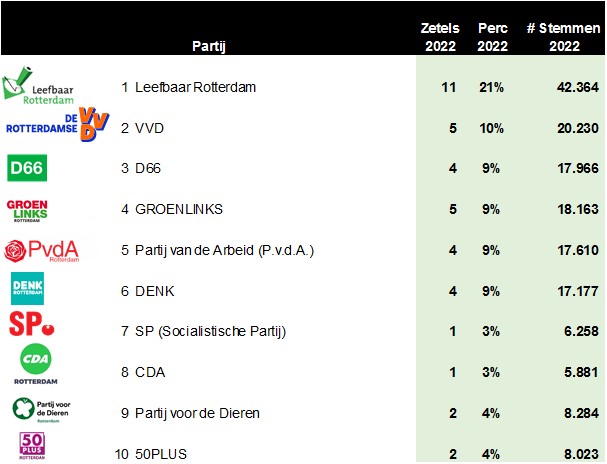This screenshot has height=464, width=607.
Task: Select the Perc 2022 column header
Action: coord(492,37)
